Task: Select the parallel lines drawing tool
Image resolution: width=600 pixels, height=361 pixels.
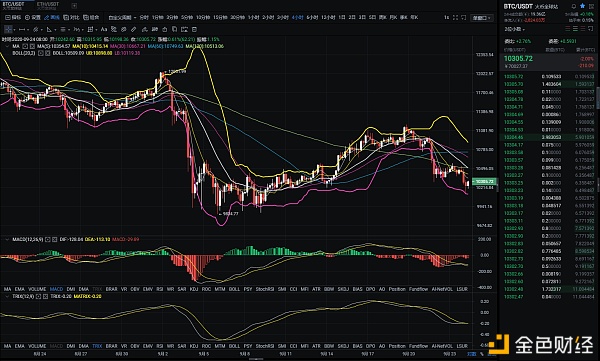Action: (x=63, y=29)
